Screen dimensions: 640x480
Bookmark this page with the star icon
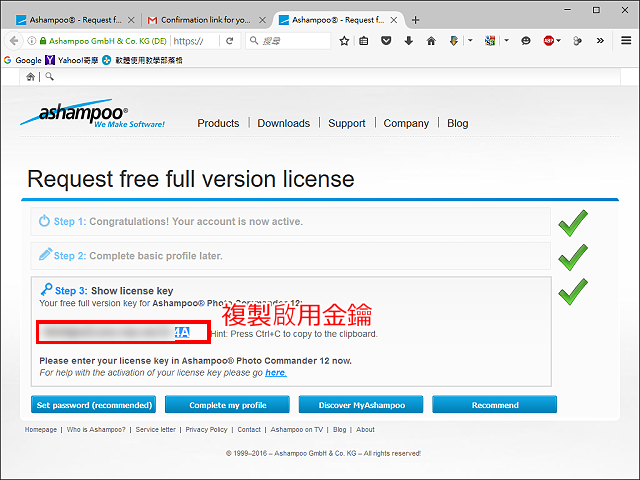(344, 41)
